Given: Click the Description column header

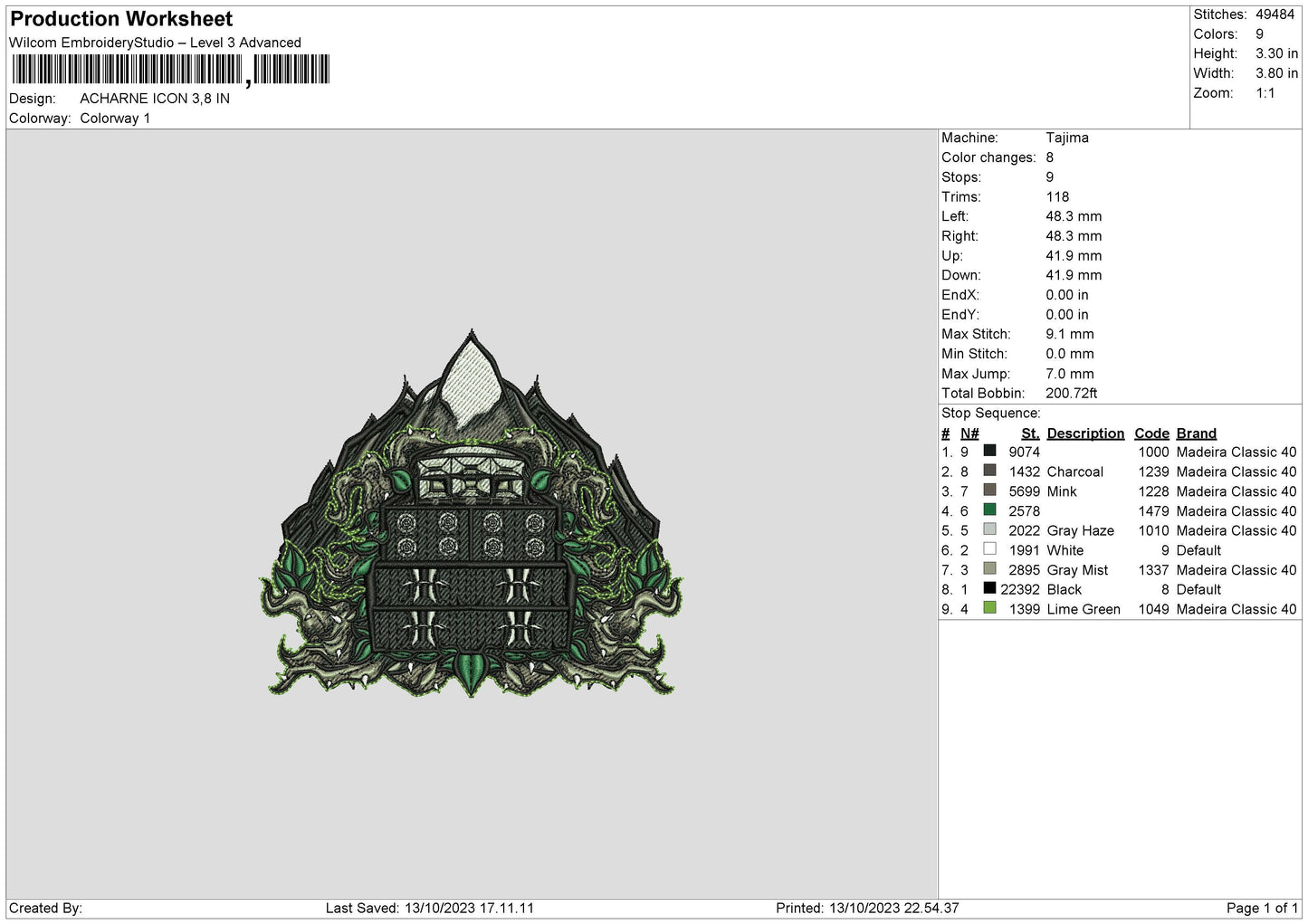Looking at the screenshot, I should pos(1085,433).
